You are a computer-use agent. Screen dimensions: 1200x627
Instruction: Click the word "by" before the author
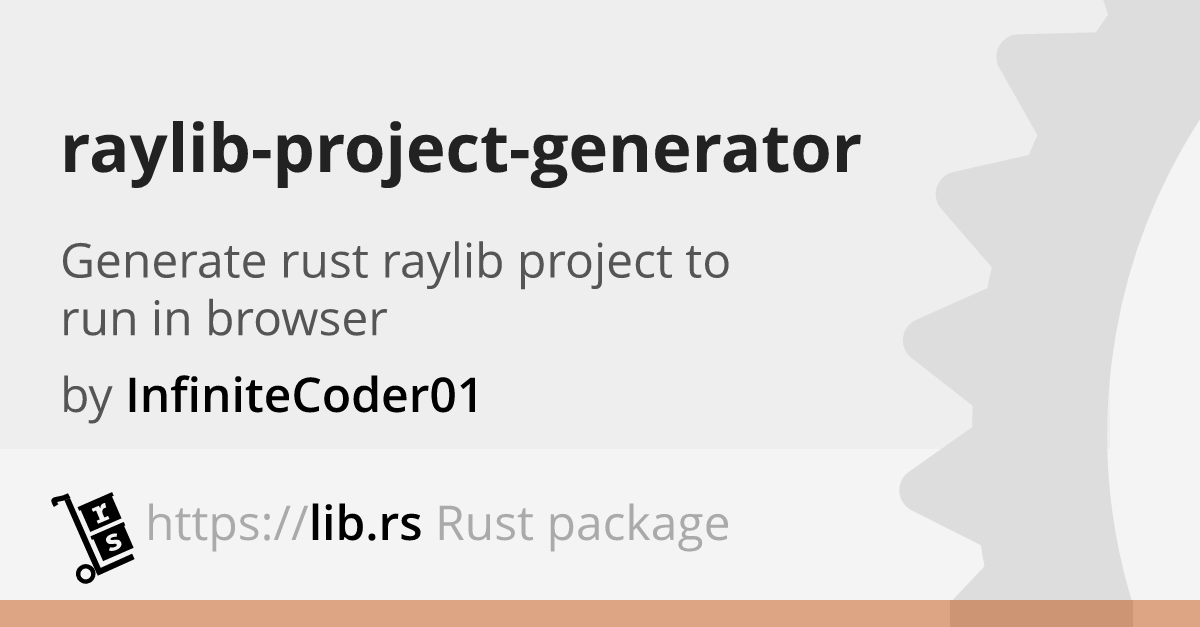coord(86,399)
